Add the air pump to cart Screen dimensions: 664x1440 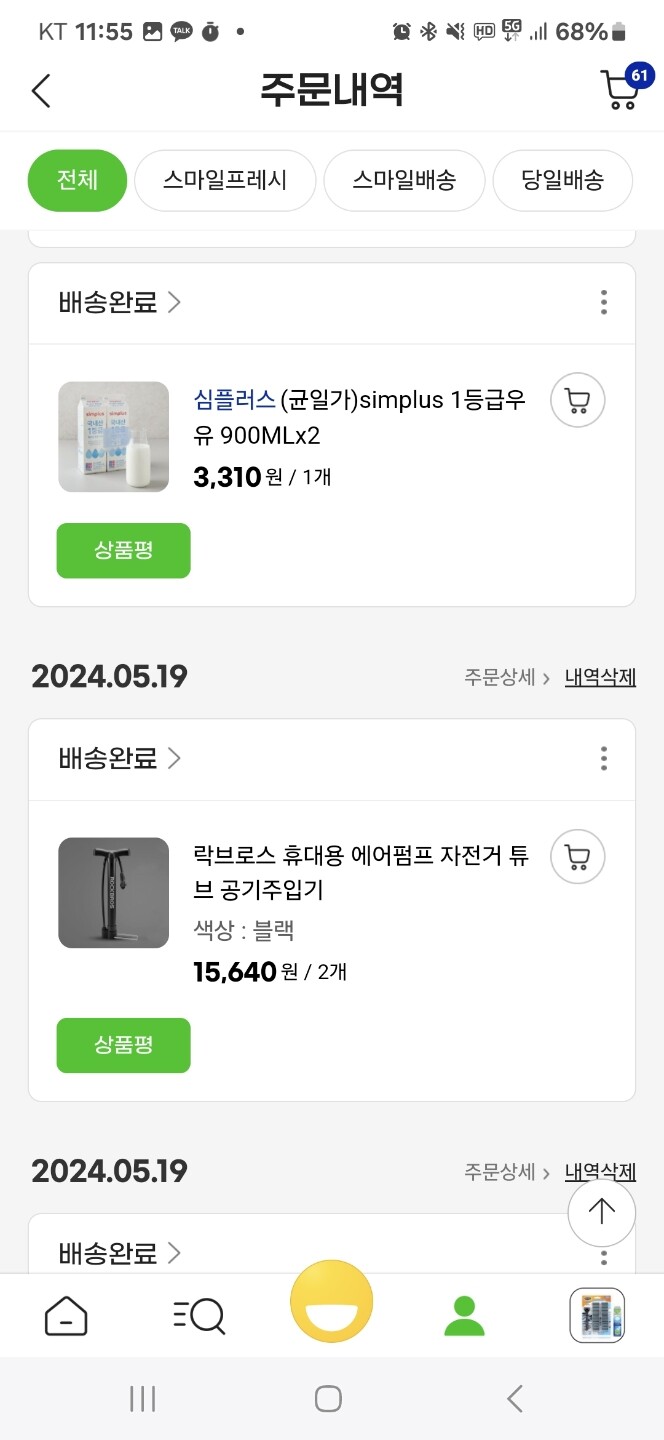click(x=577, y=857)
